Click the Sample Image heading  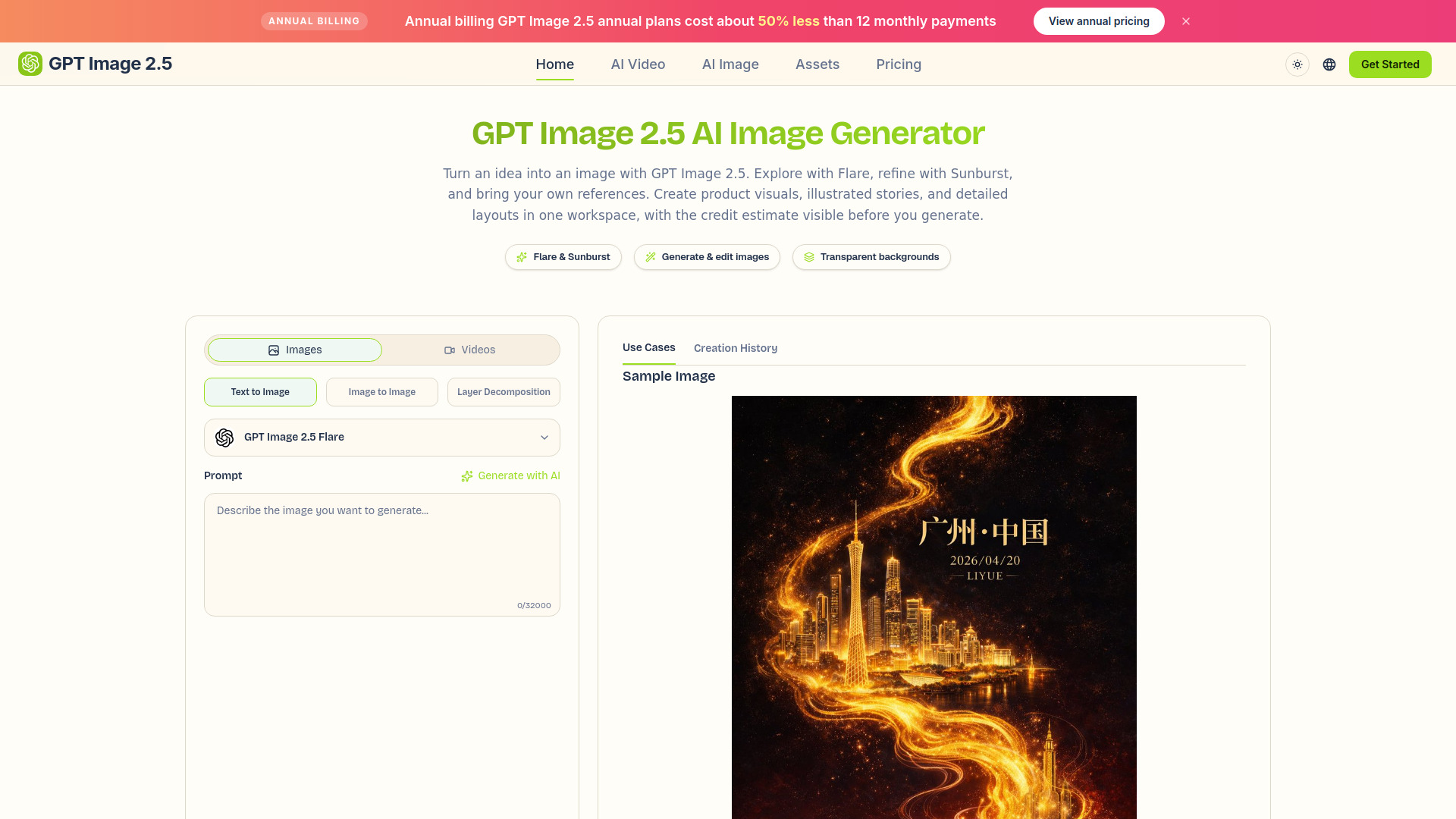tap(669, 377)
